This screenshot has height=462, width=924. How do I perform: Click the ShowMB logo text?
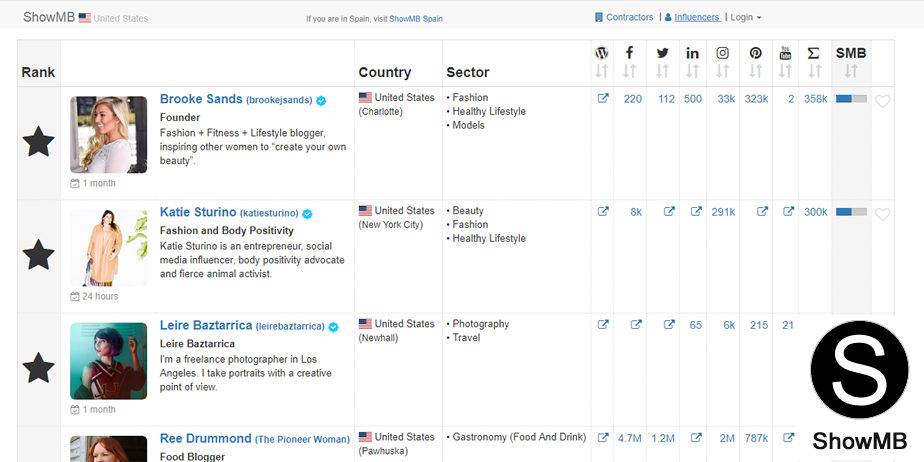(49, 17)
